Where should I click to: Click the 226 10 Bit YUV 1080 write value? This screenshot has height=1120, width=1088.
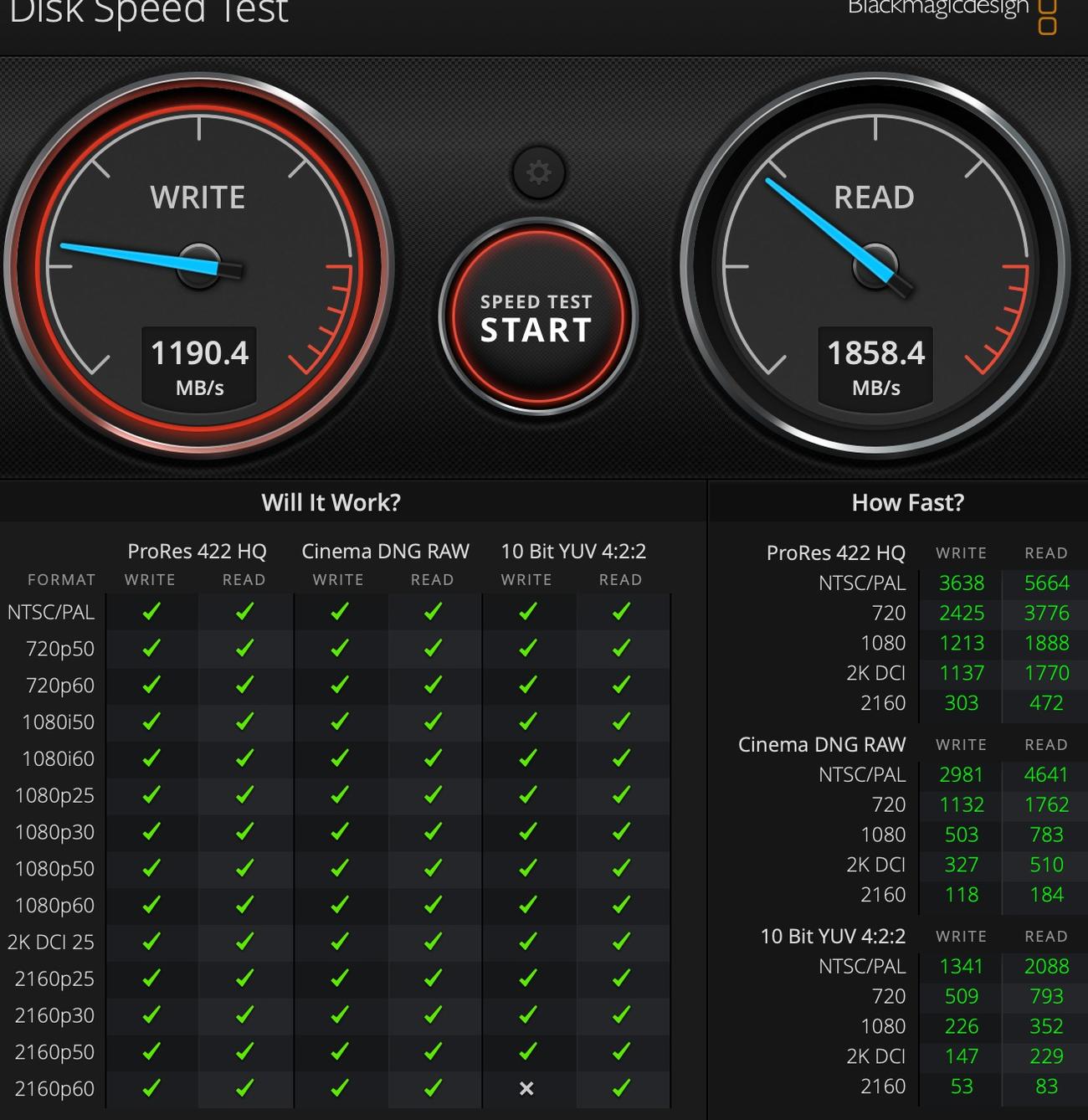(962, 1026)
